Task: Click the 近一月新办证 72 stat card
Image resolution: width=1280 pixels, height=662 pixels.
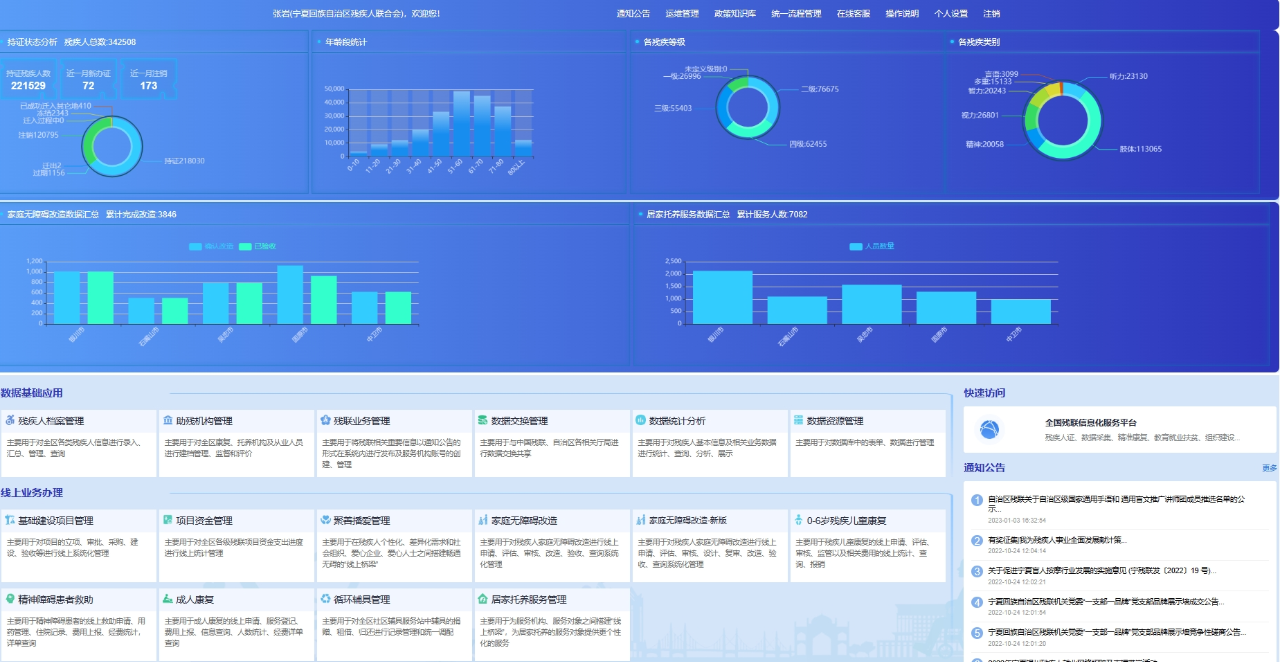Action: pyautogui.click(x=88, y=80)
